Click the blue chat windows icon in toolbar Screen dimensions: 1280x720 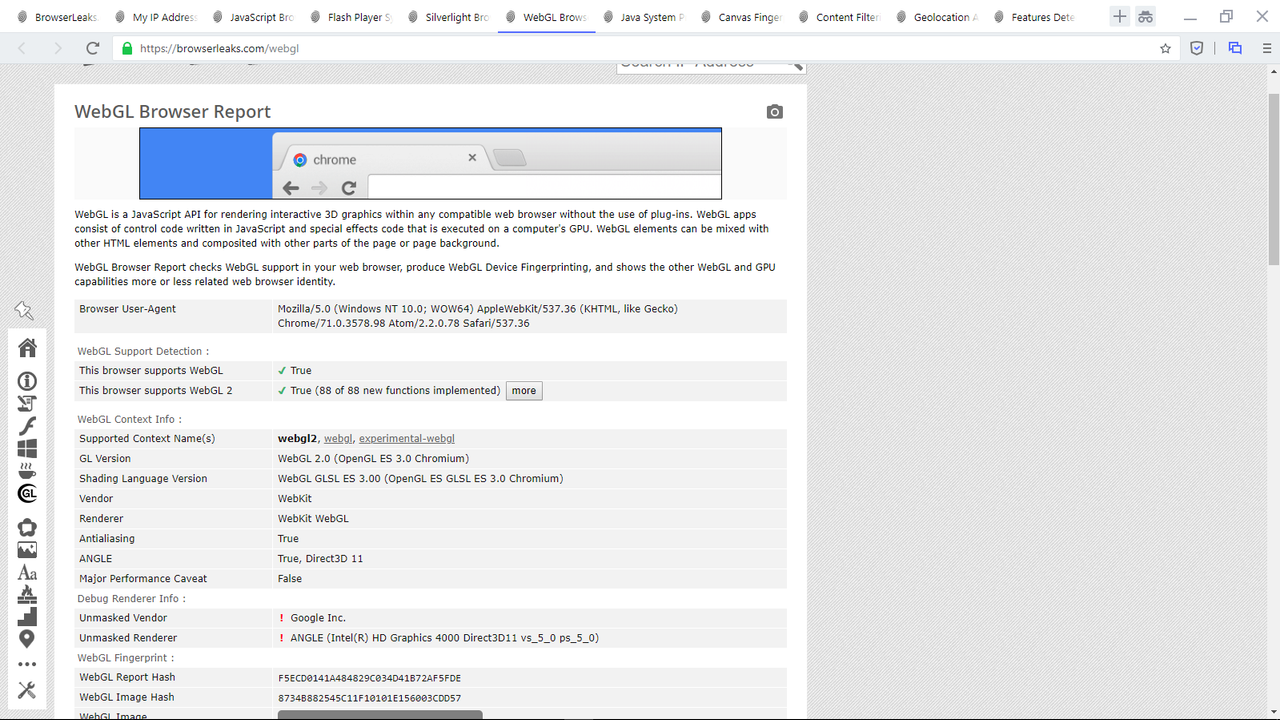[x=1235, y=48]
